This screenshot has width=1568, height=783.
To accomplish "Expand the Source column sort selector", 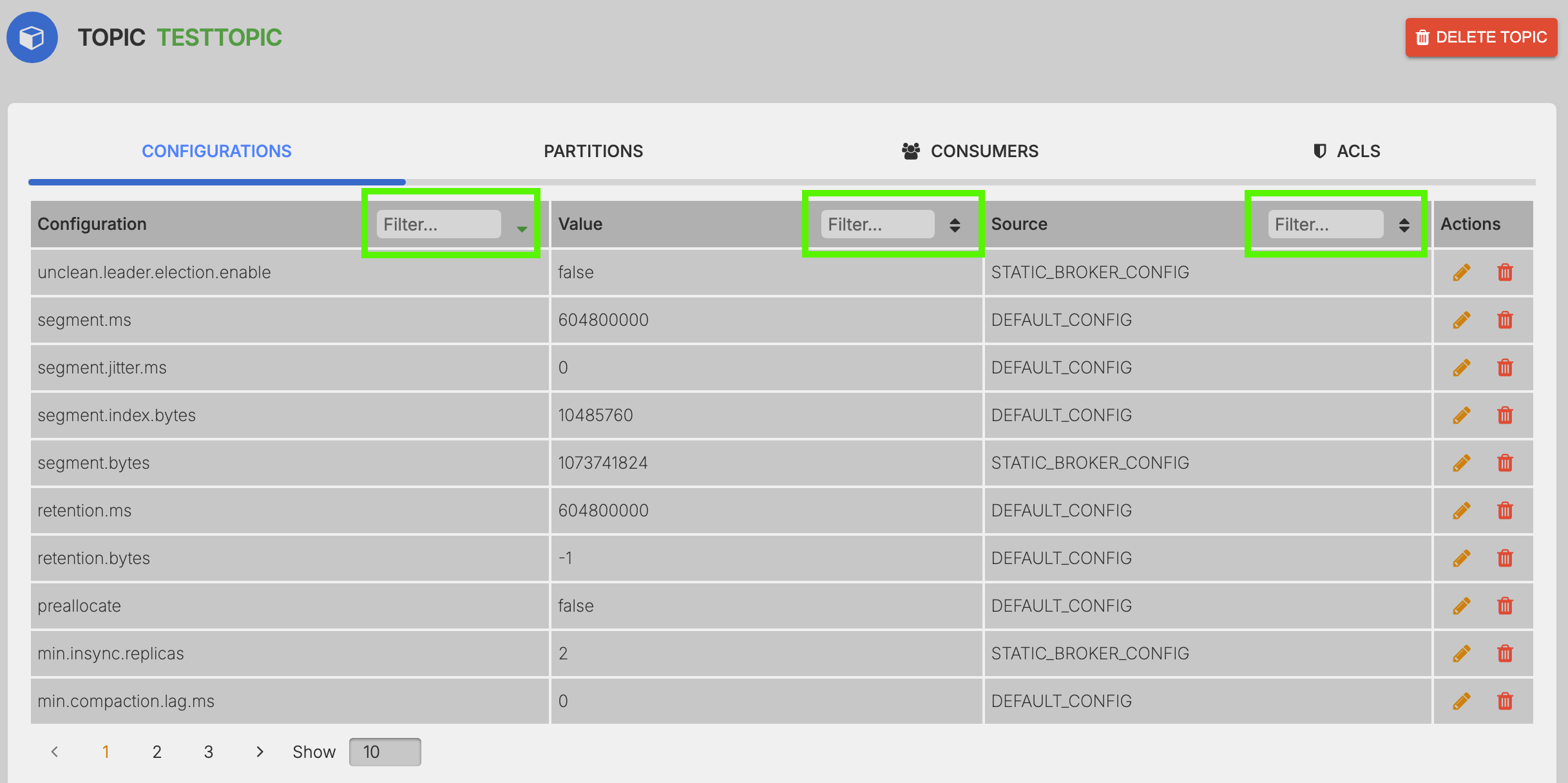I will click(x=1404, y=224).
